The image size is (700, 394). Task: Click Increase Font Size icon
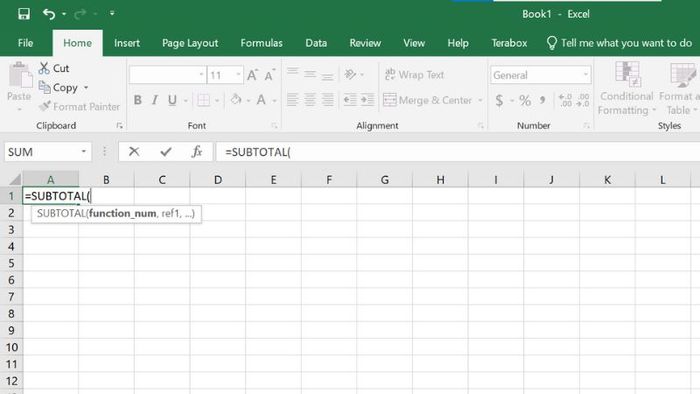253,75
